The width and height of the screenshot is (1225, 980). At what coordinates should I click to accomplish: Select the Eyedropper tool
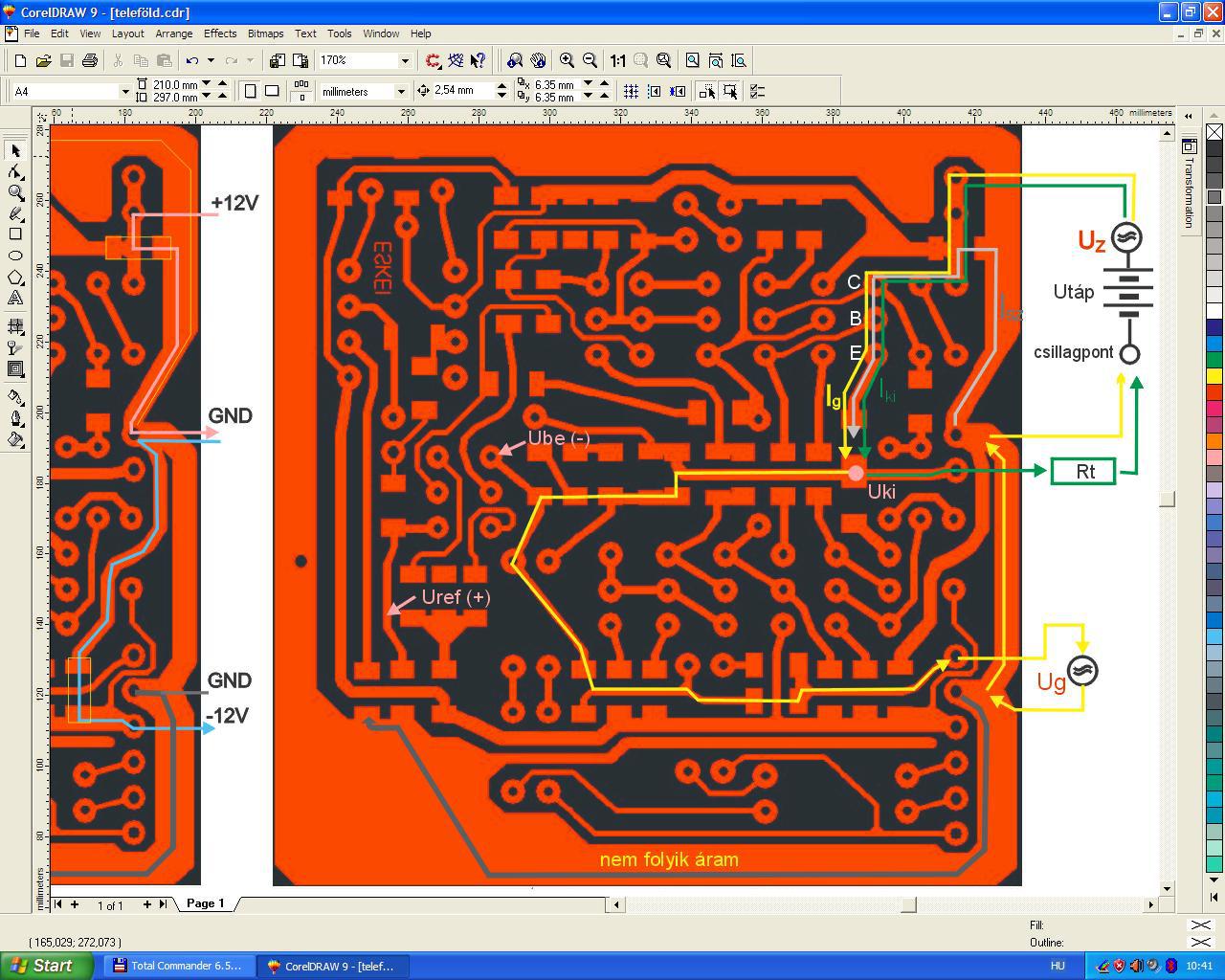click(15, 397)
